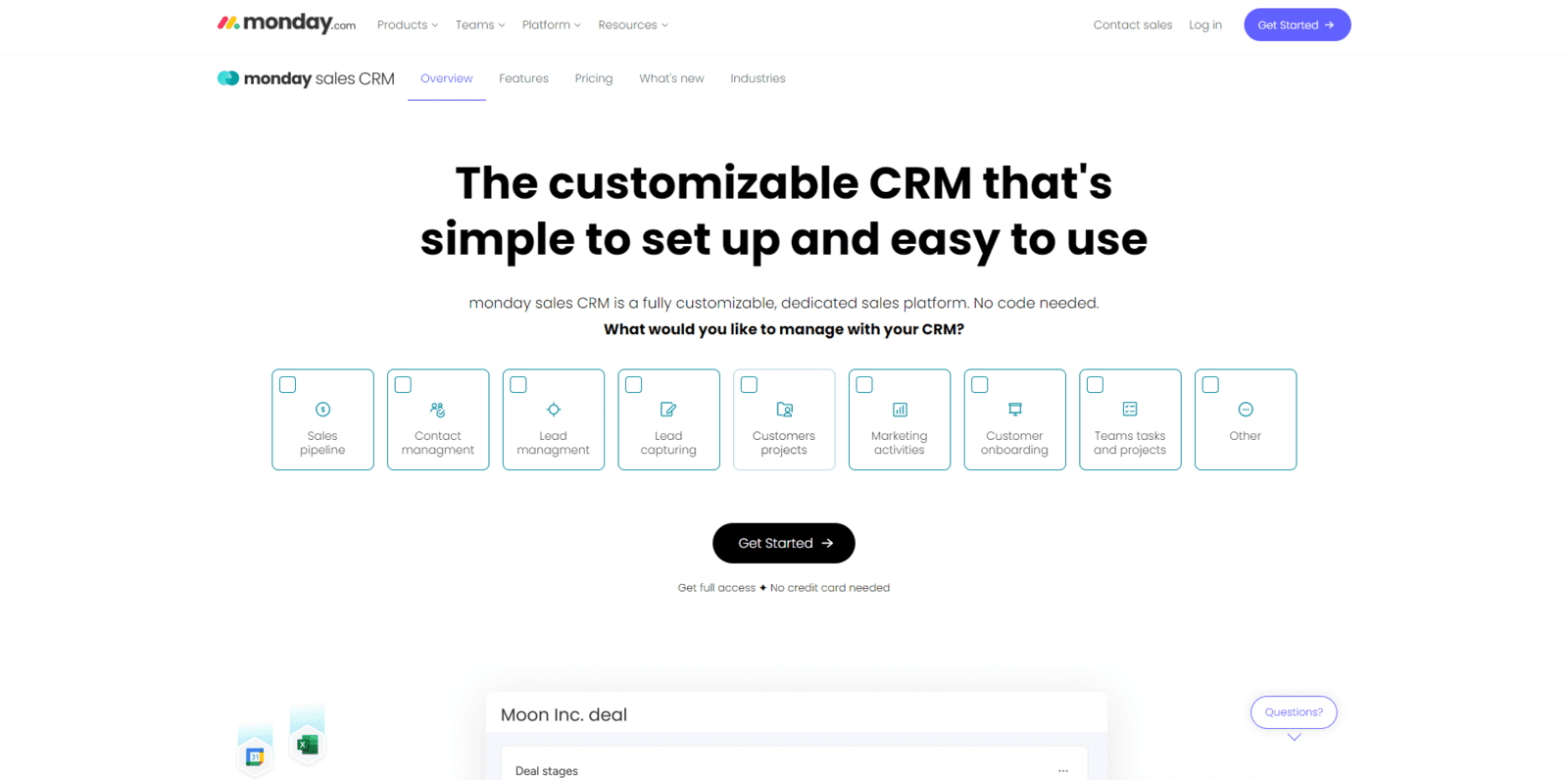Click the Excel integration icon
1568x780 pixels.
click(308, 745)
